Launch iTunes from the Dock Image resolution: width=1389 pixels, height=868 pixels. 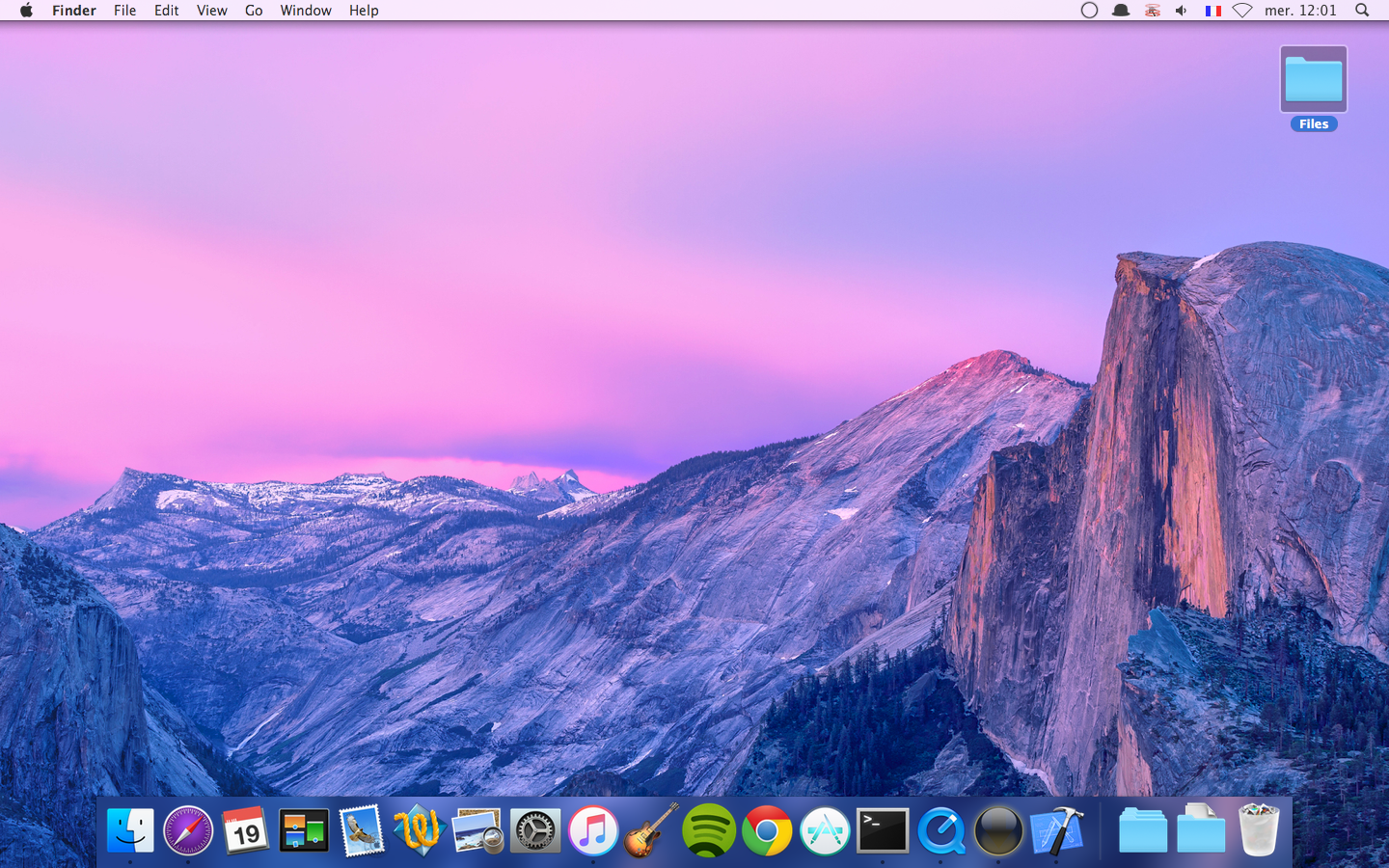[x=593, y=830]
